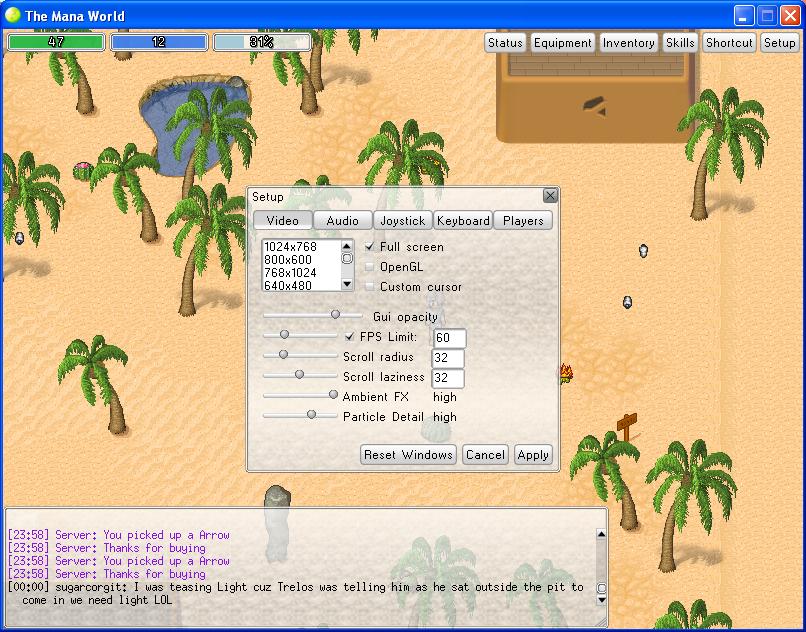Click the green health bar showing 47
The width and height of the screenshot is (806, 632).
[56, 42]
